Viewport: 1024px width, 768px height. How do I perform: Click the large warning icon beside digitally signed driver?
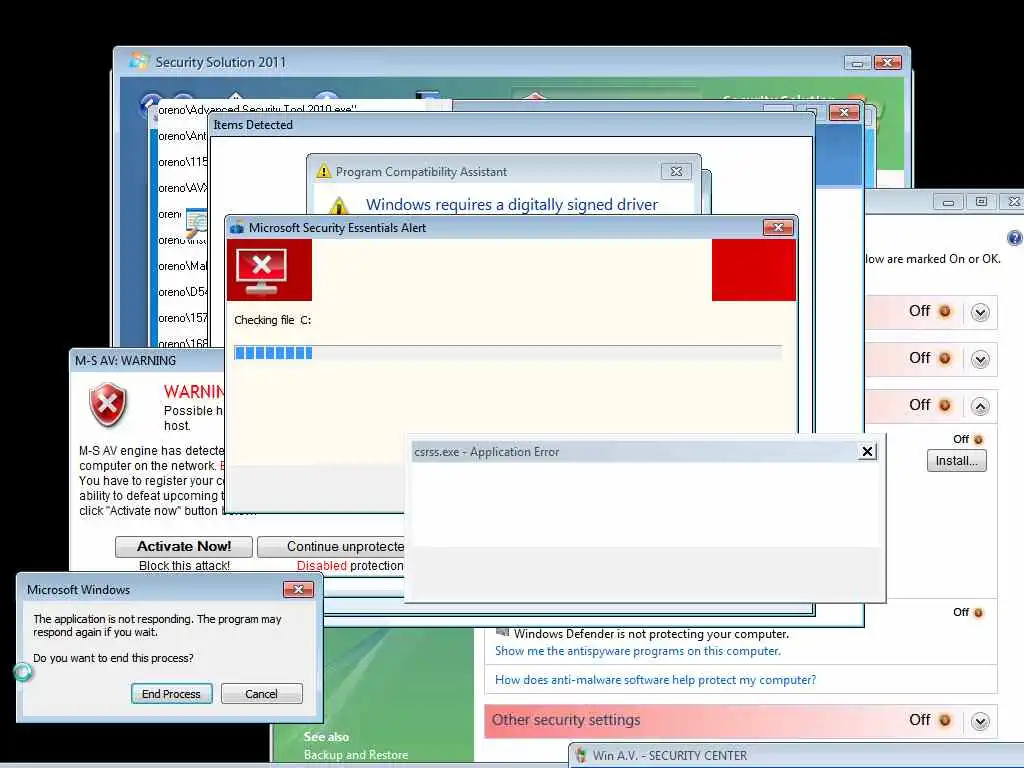point(338,206)
